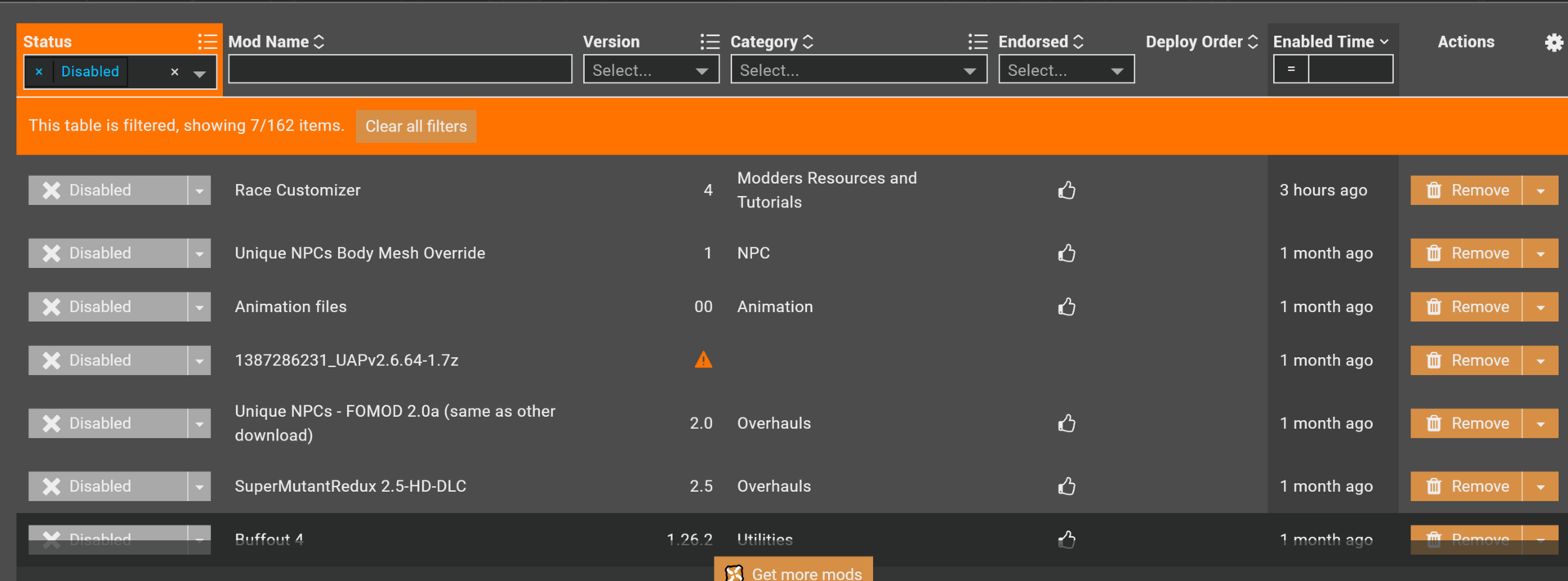The height and width of the screenshot is (581, 1568).
Task: Open Remove dropdown for SuperMutantRedux 2.5-HD-DLC
Action: coord(1540,486)
